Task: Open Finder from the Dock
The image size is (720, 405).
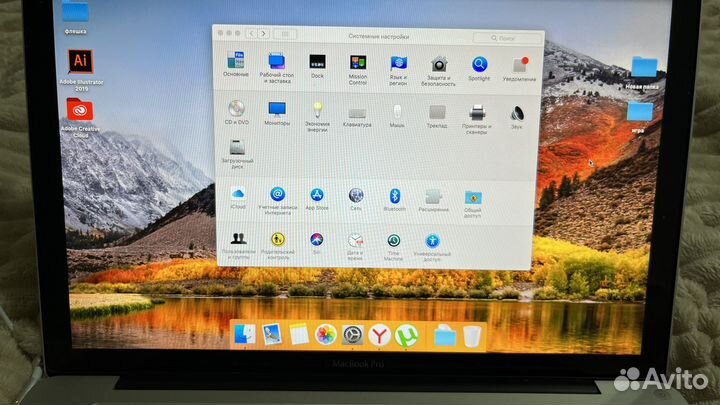Action: pyautogui.click(x=244, y=334)
